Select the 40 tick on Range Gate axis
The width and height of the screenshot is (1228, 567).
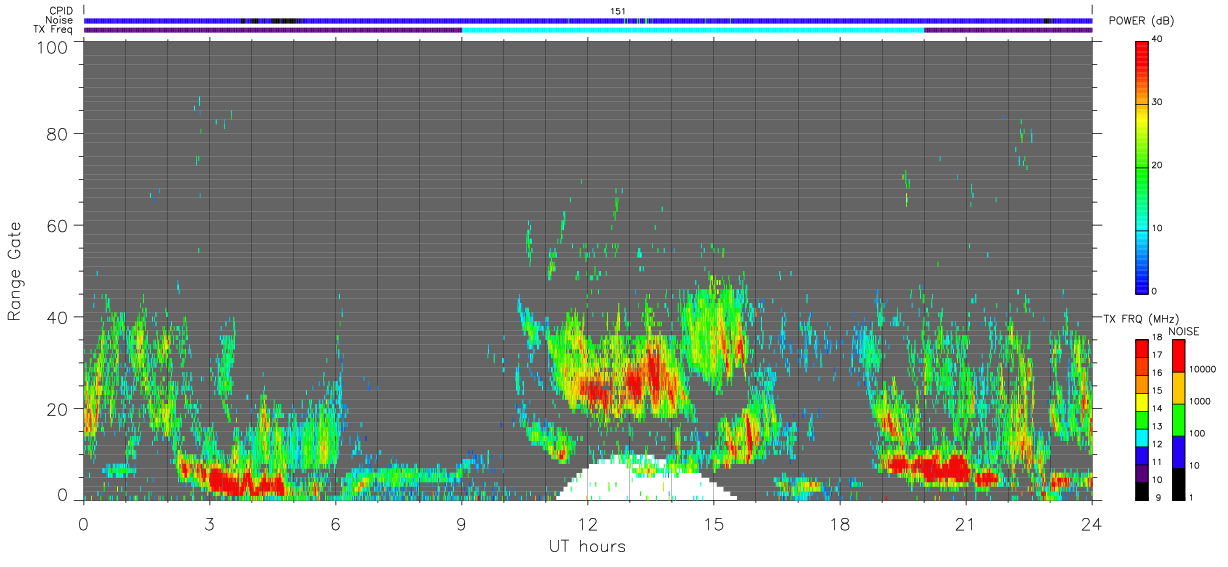[58, 317]
